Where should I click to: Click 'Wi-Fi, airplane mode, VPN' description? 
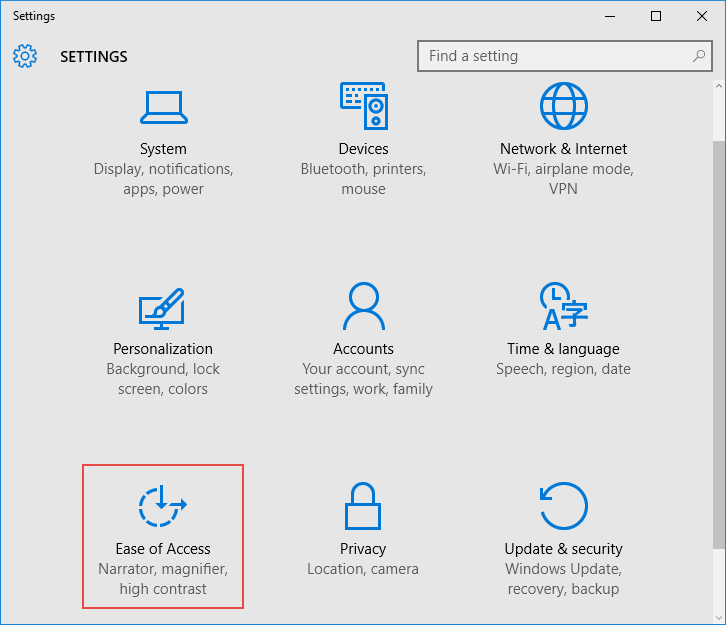[x=563, y=179]
